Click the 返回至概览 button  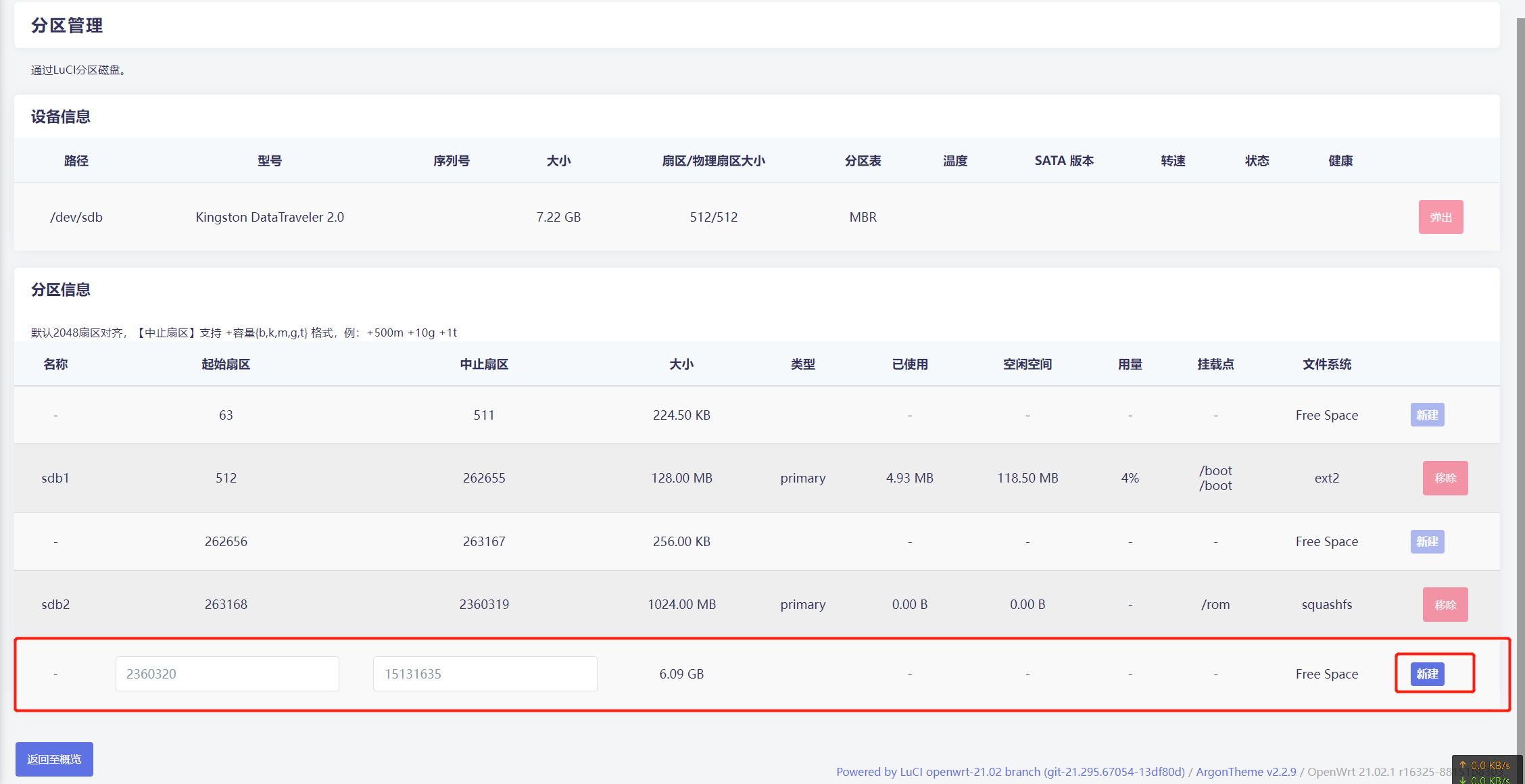click(x=54, y=759)
